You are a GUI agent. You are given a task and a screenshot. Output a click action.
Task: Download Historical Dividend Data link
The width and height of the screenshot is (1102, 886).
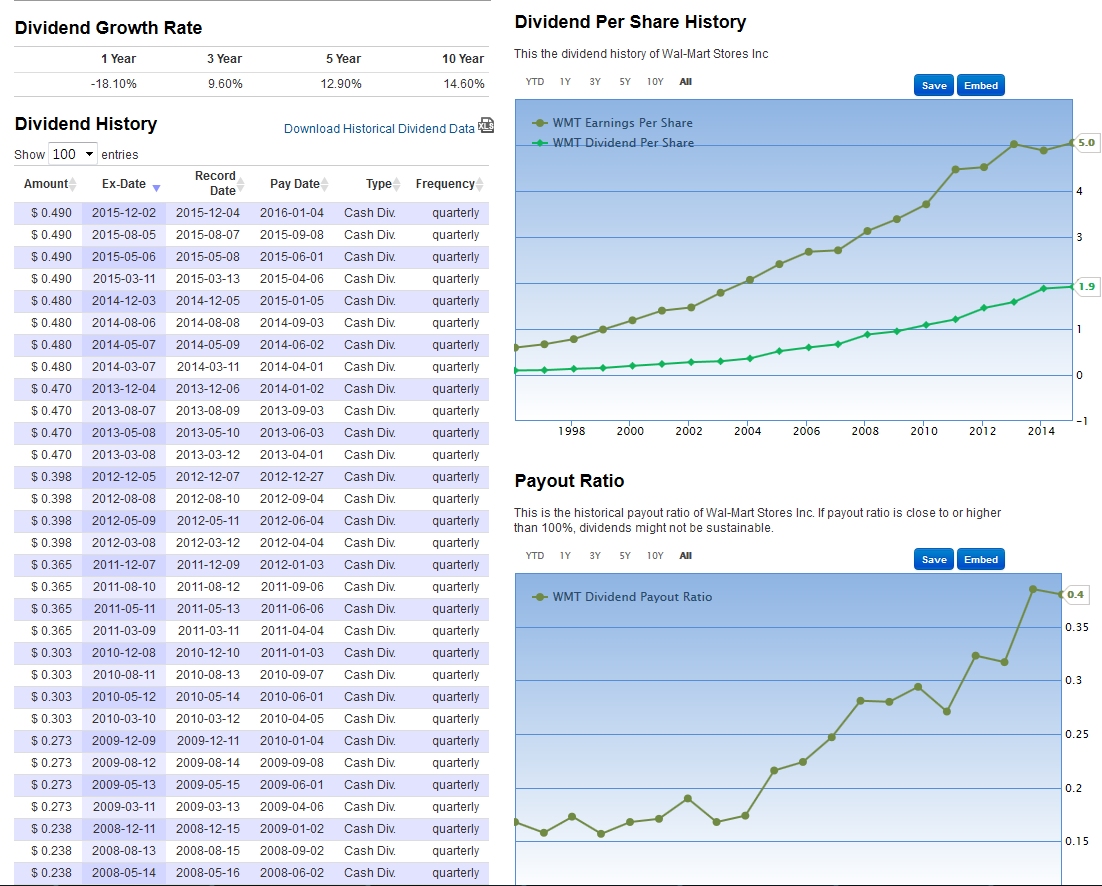(379, 129)
